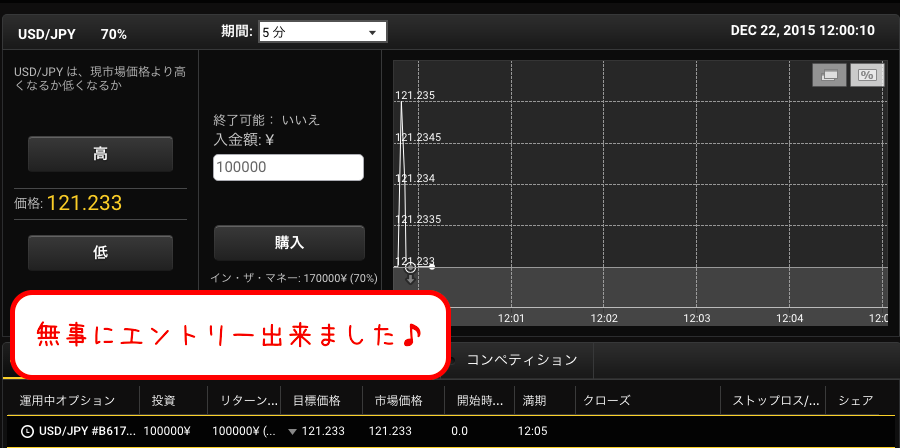Viewport: 900px width, 448px height.
Task: Click the クローズ column header
Action: 607,400
